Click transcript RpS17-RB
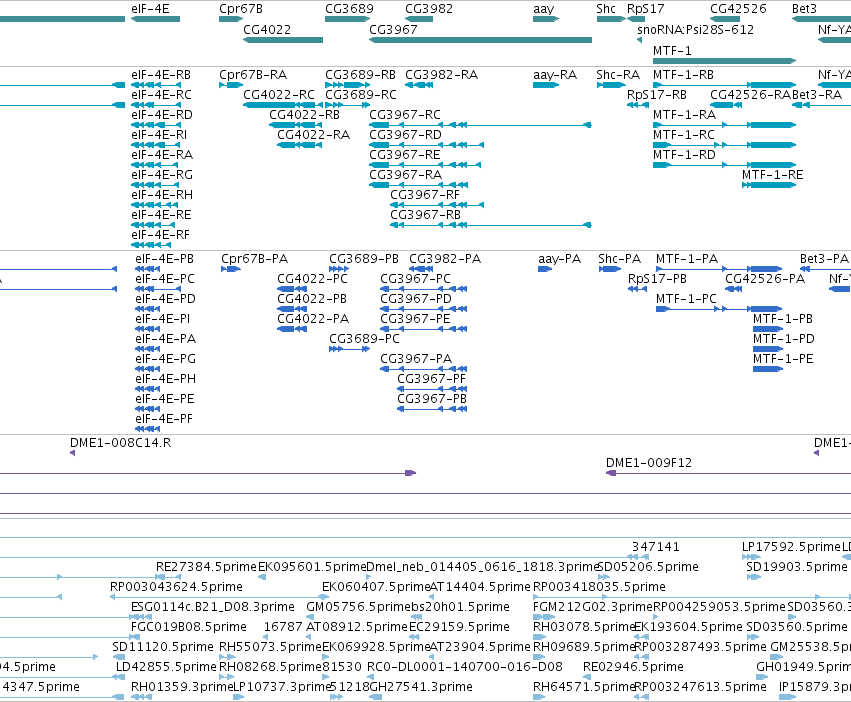Image resolution: width=851 pixels, height=702 pixels. click(657, 95)
